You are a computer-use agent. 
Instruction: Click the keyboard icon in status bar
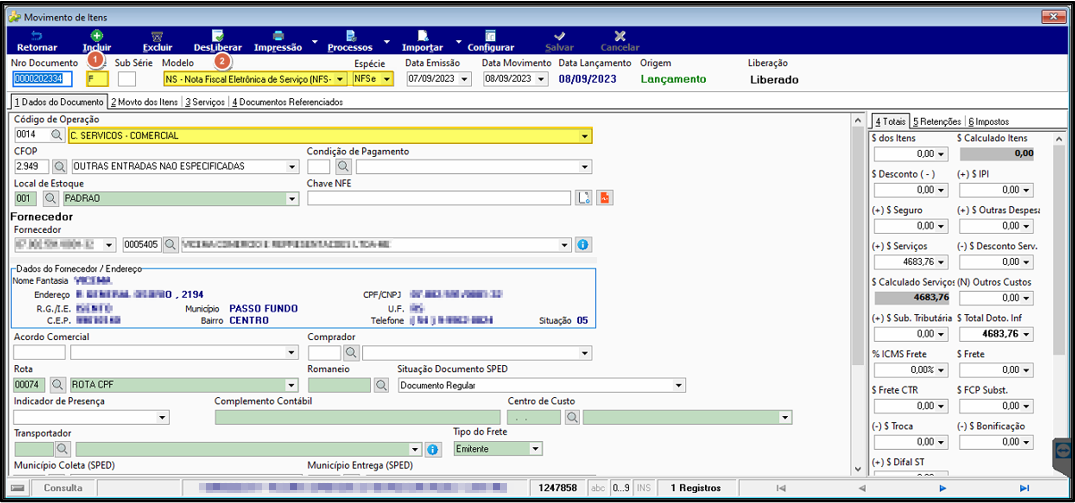pyautogui.click(x=19, y=488)
